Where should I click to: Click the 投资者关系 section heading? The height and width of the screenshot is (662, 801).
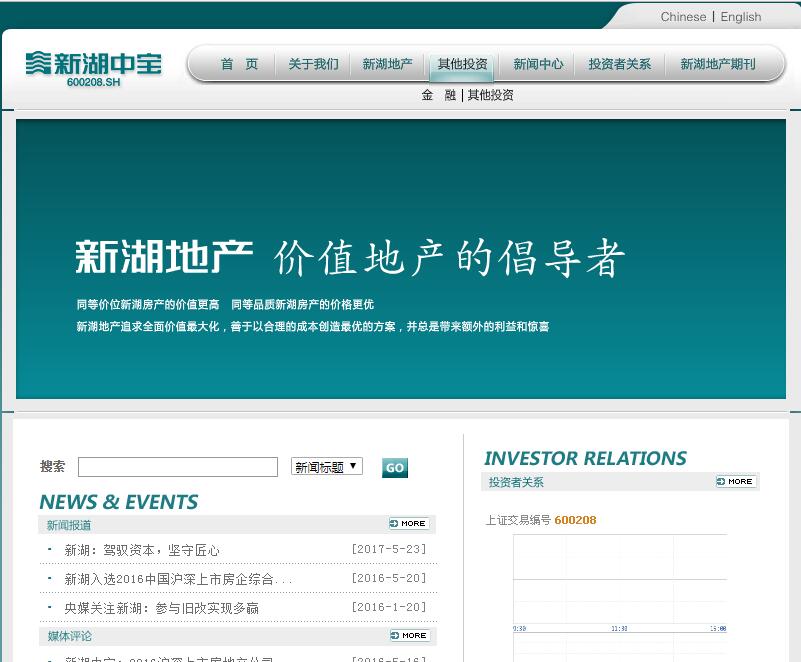point(516,482)
